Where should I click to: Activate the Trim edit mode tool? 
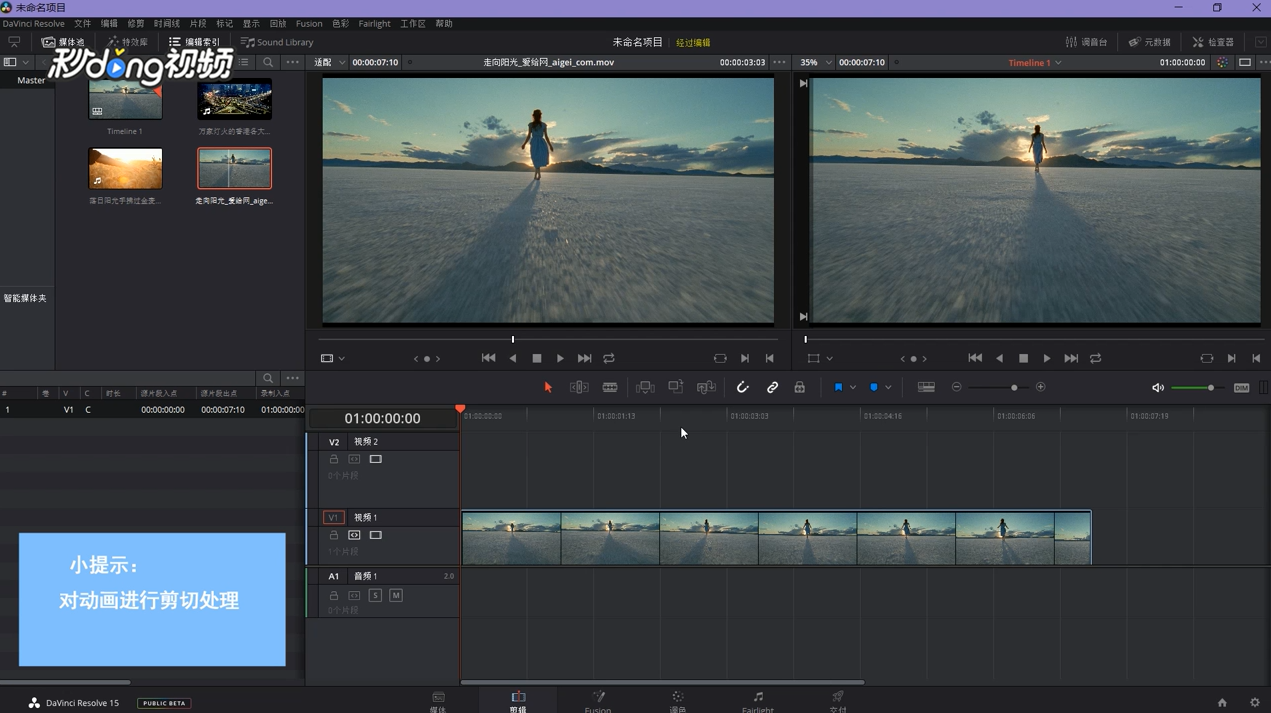point(579,388)
